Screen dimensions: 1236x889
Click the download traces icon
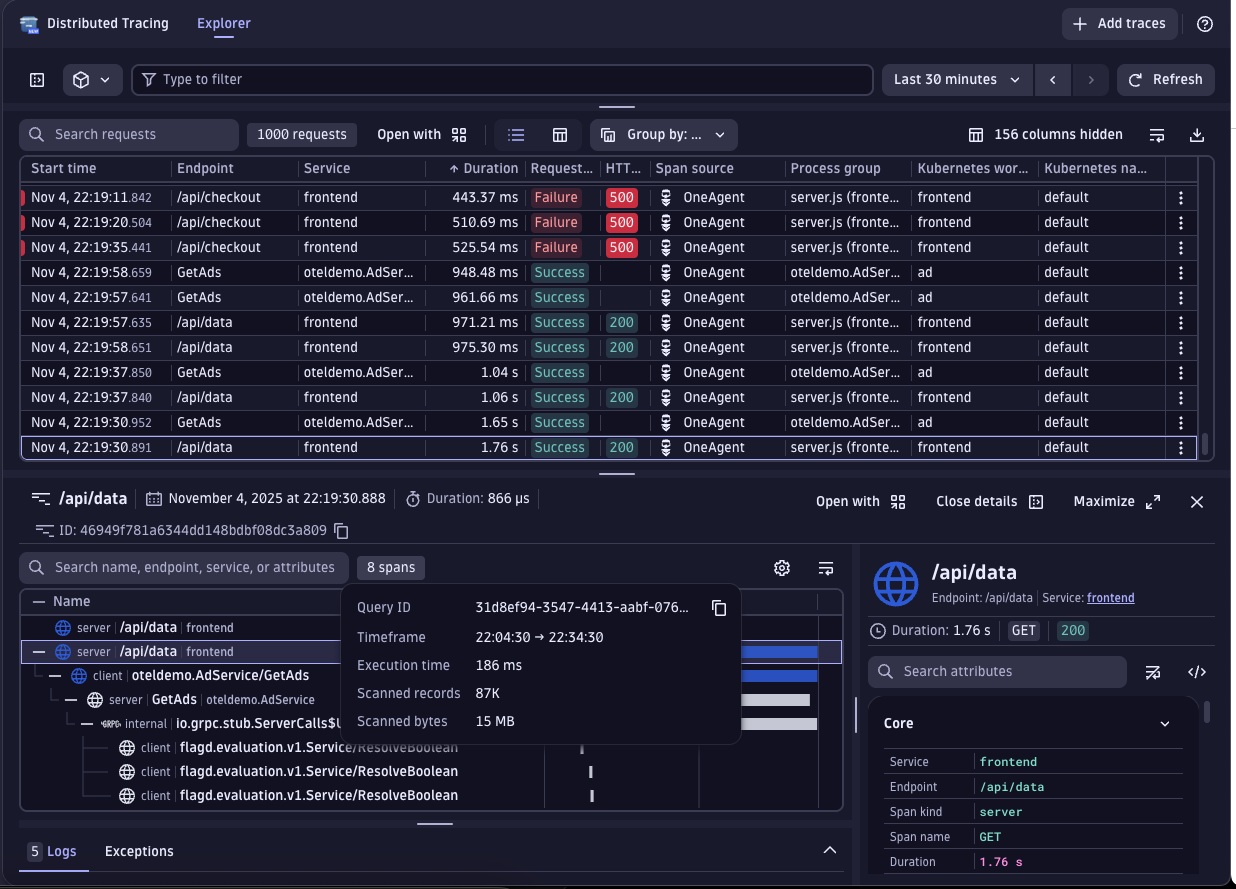click(1197, 134)
